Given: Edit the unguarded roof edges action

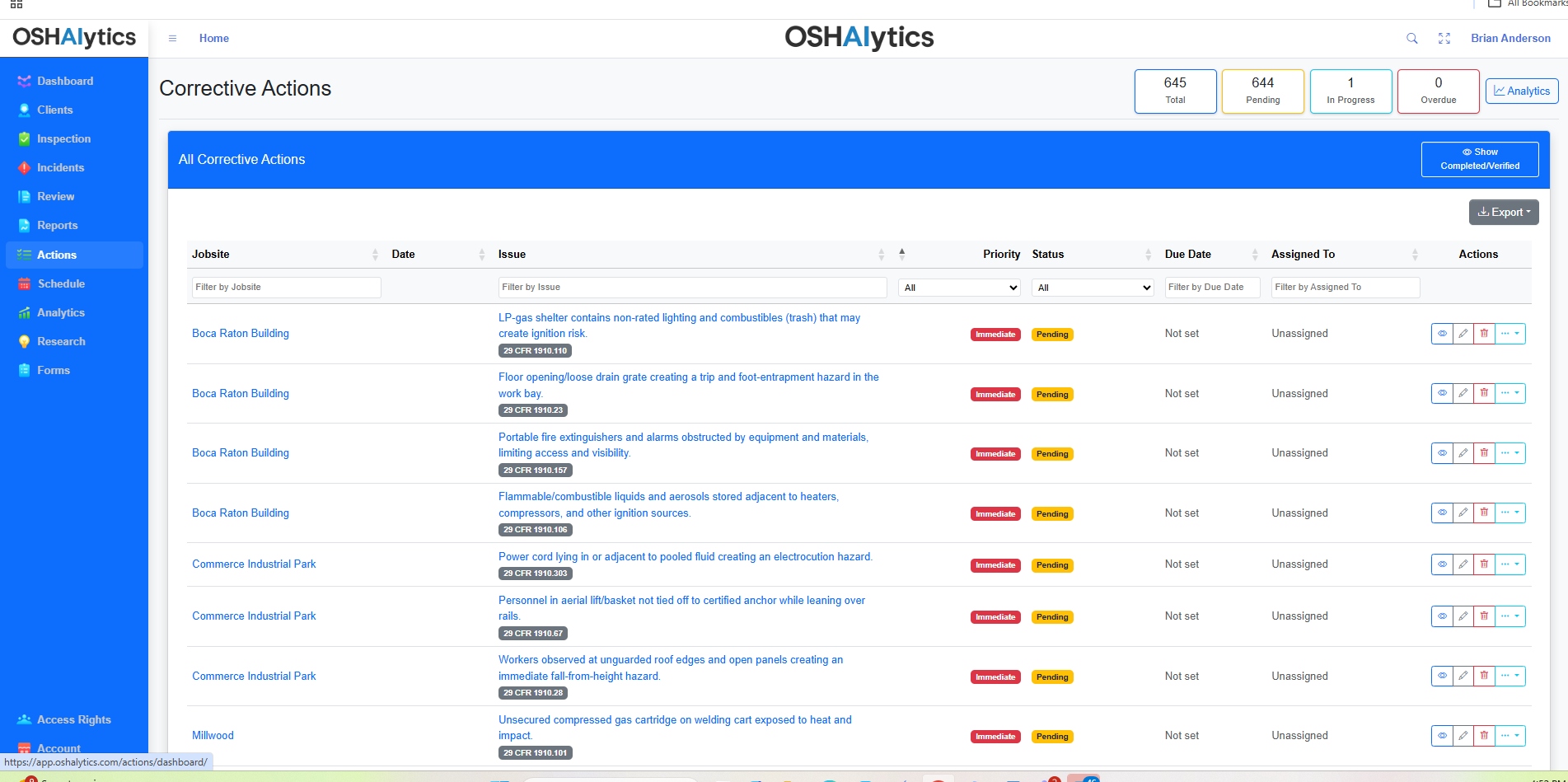Looking at the screenshot, I should (1463, 676).
